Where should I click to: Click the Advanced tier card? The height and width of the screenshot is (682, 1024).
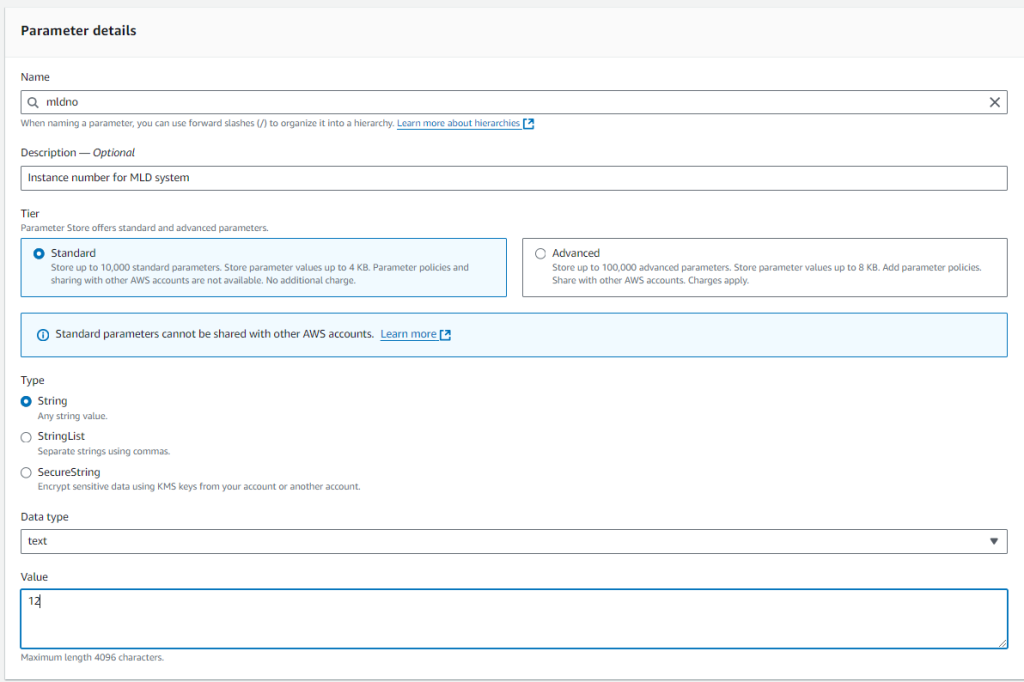764,266
